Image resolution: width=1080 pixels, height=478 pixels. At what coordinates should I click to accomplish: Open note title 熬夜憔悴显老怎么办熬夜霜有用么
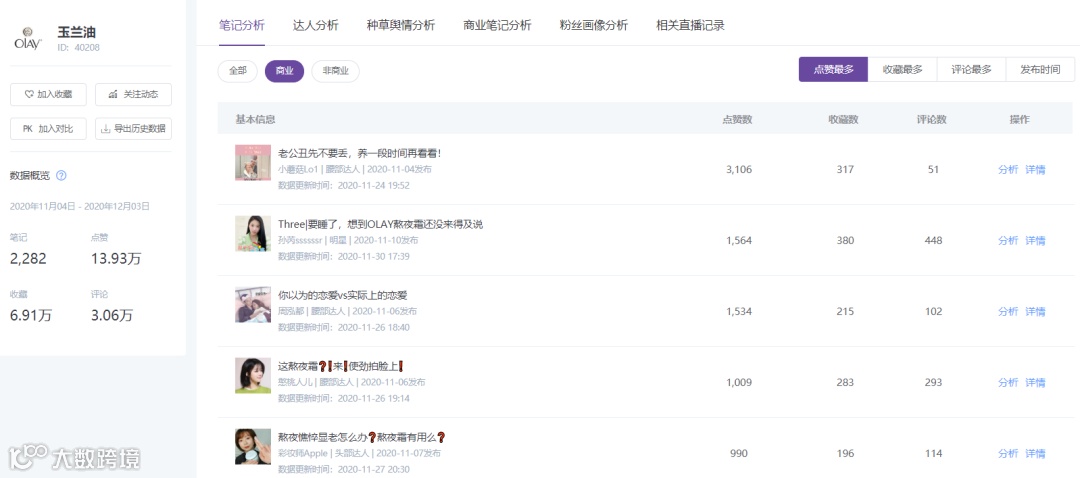362,437
